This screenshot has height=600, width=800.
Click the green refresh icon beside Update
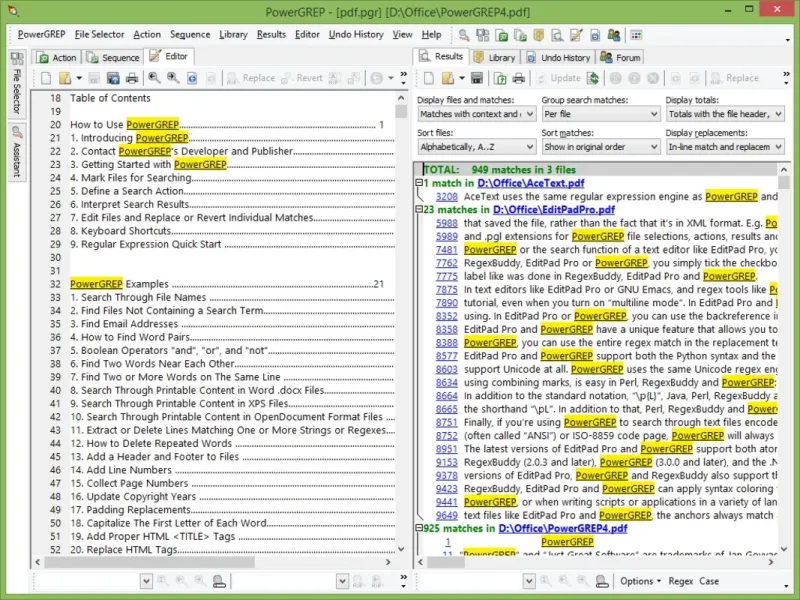(x=593, y=78)
